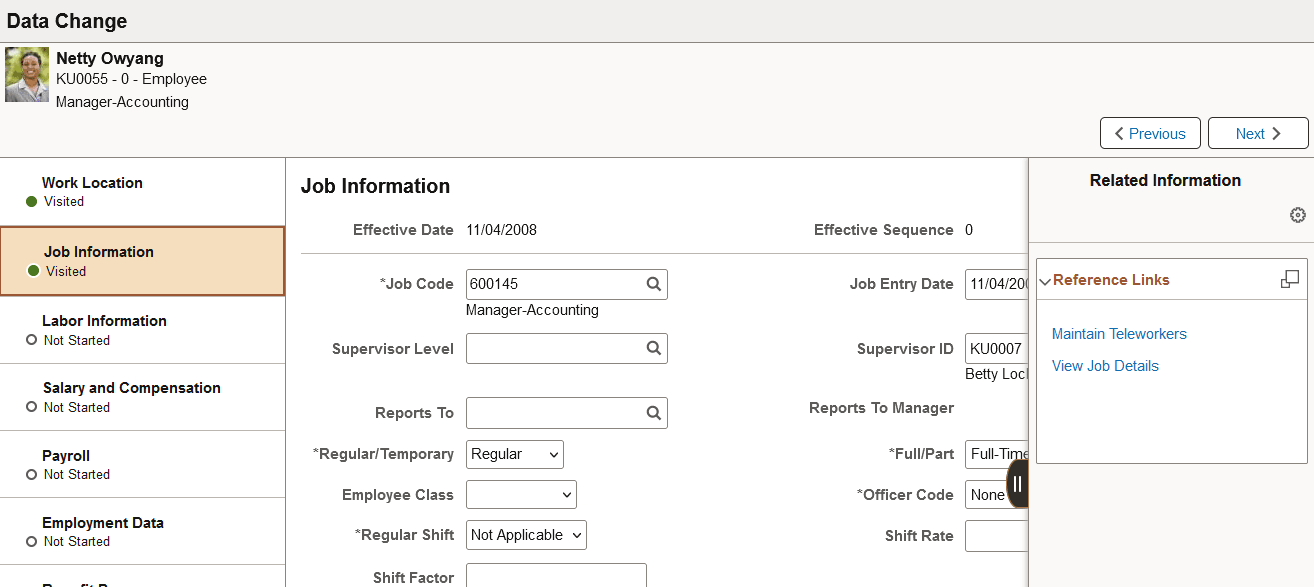The width and height of the screenshot is (1314, 587).
Task: Open the Job Code lookup magnifier
Action: tap(653, 284)
